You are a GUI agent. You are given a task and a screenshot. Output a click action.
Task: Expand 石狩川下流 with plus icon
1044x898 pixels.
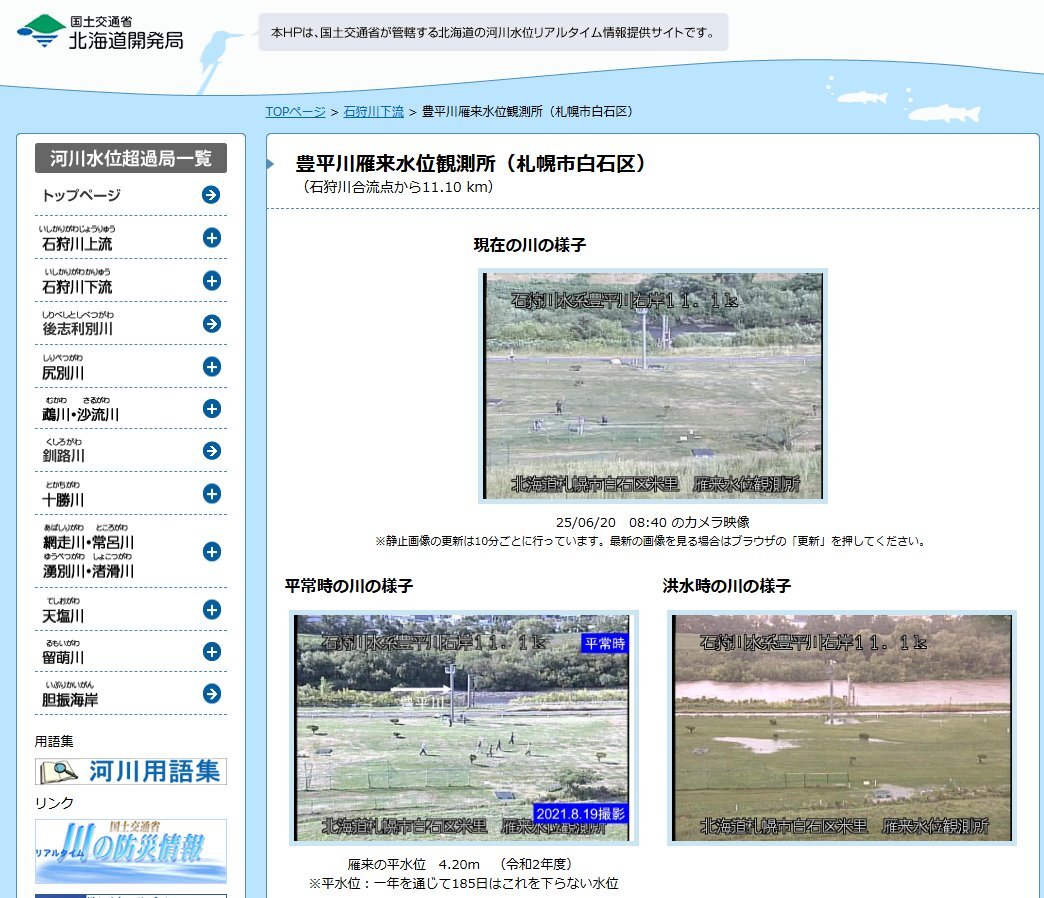point(211,281)
